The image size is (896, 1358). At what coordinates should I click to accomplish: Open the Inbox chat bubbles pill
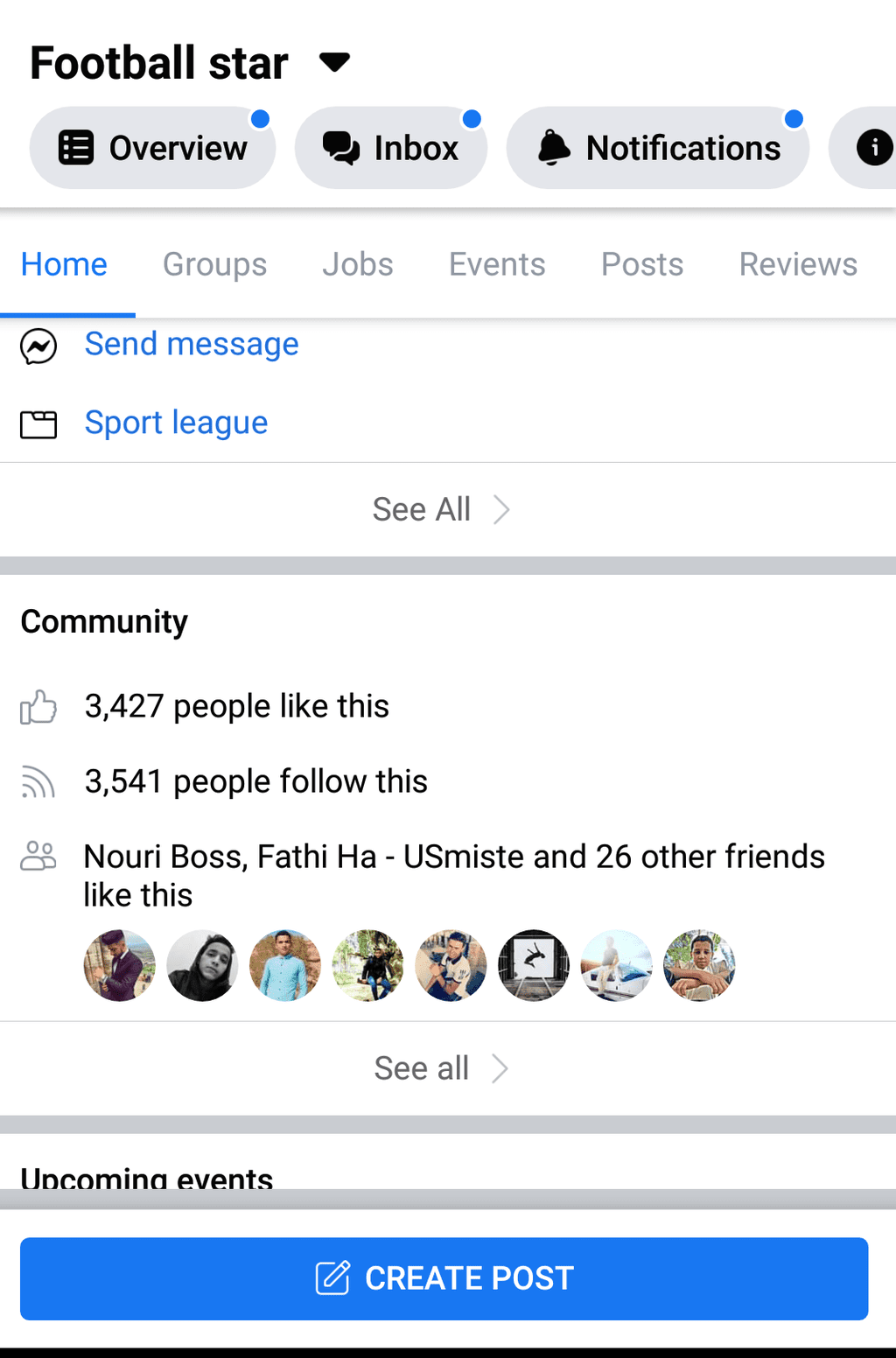pyautogui.click(x=391, y=148)
